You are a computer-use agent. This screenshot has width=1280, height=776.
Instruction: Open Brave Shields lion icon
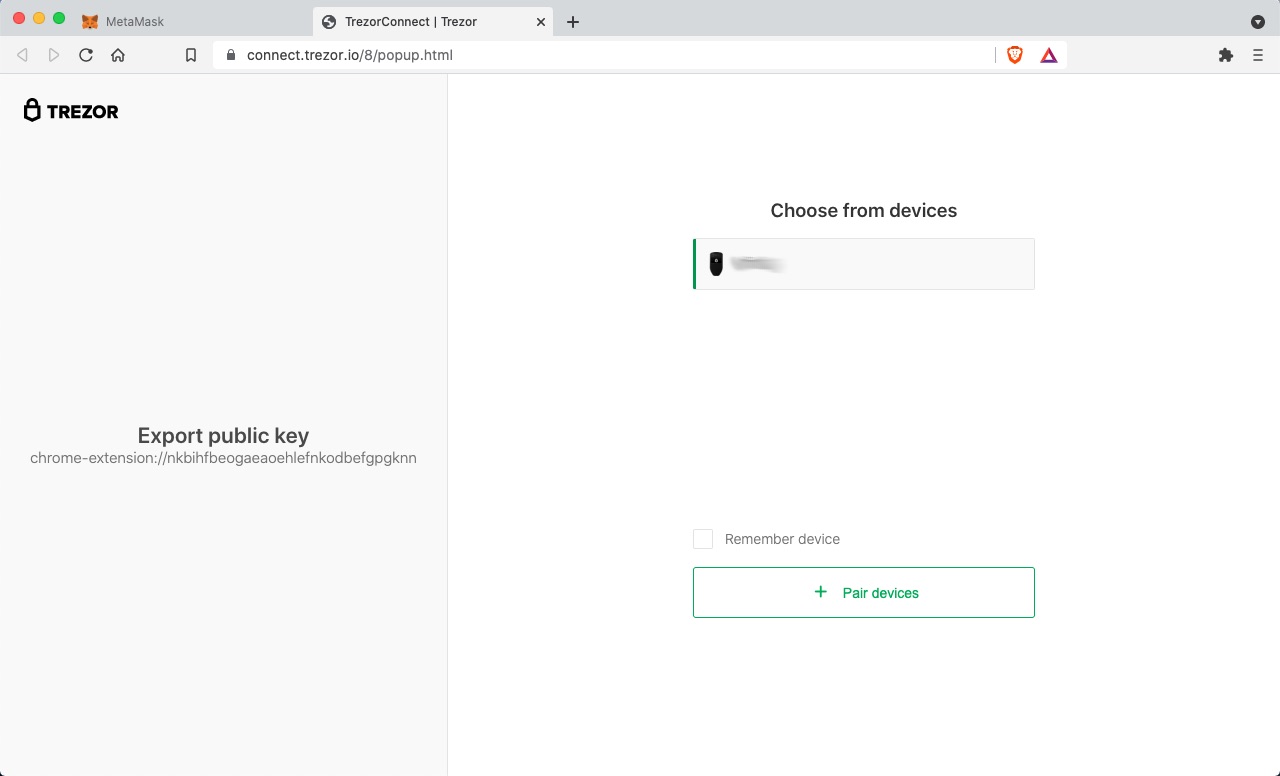[1015, 55]
